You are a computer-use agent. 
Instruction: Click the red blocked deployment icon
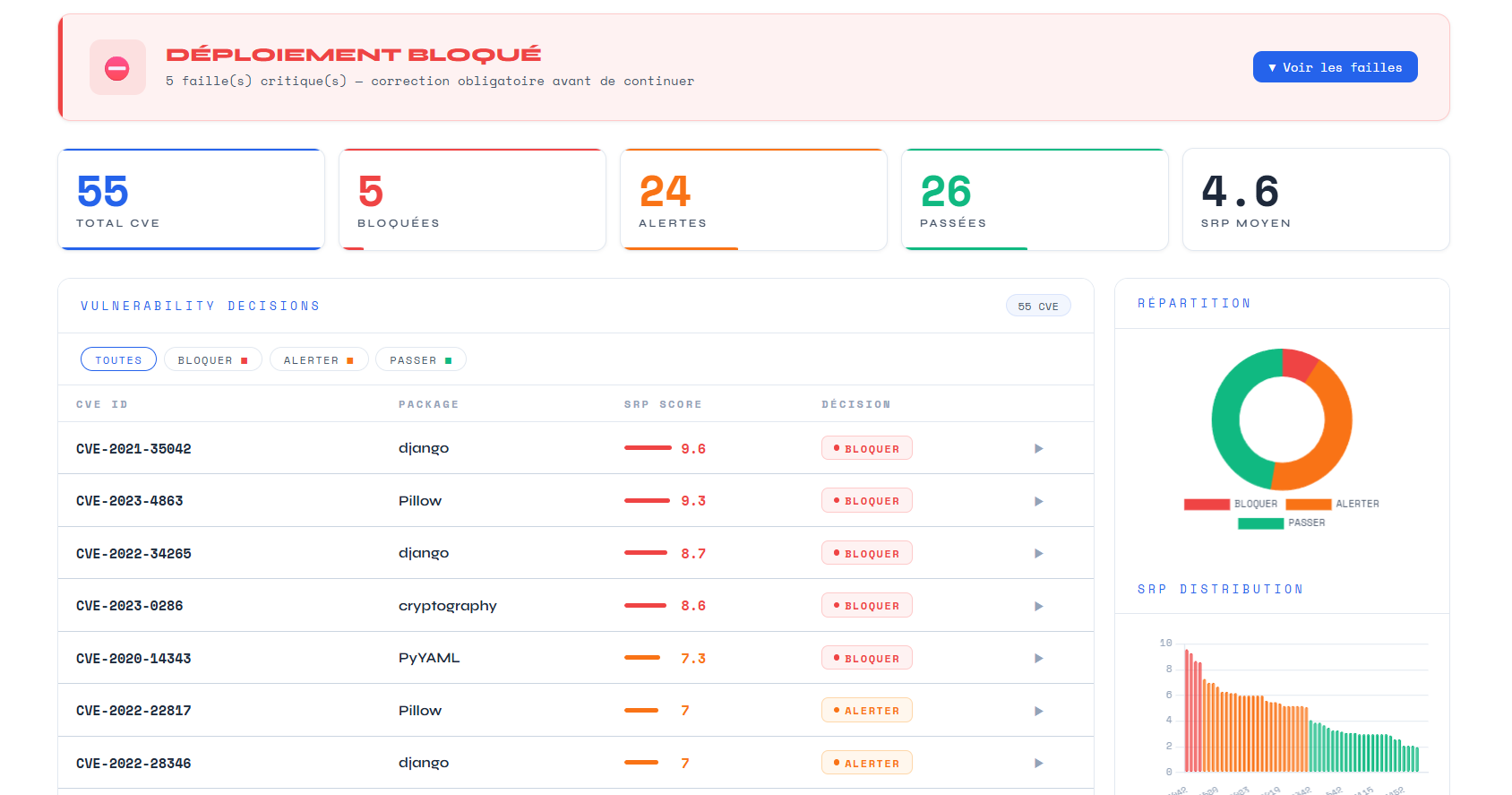[x=117, y=67]
